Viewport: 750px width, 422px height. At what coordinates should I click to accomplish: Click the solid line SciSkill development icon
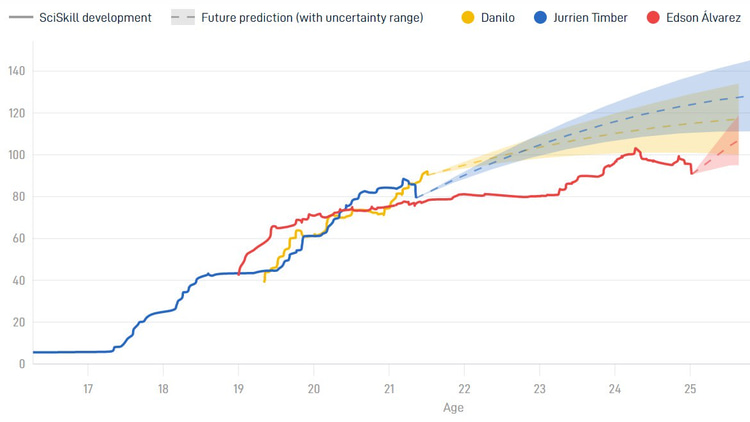[21, 18]
